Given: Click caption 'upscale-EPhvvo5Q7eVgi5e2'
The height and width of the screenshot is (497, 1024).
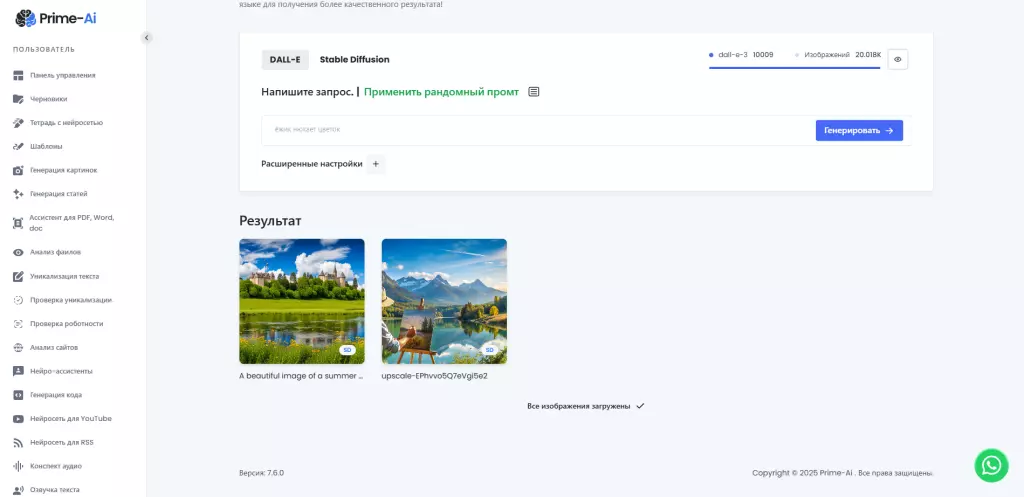Looking at the screenshot, I should 434,376.
